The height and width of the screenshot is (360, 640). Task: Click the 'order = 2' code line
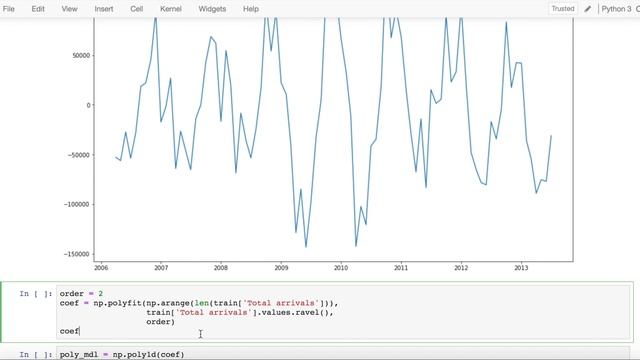coord(81,293)
